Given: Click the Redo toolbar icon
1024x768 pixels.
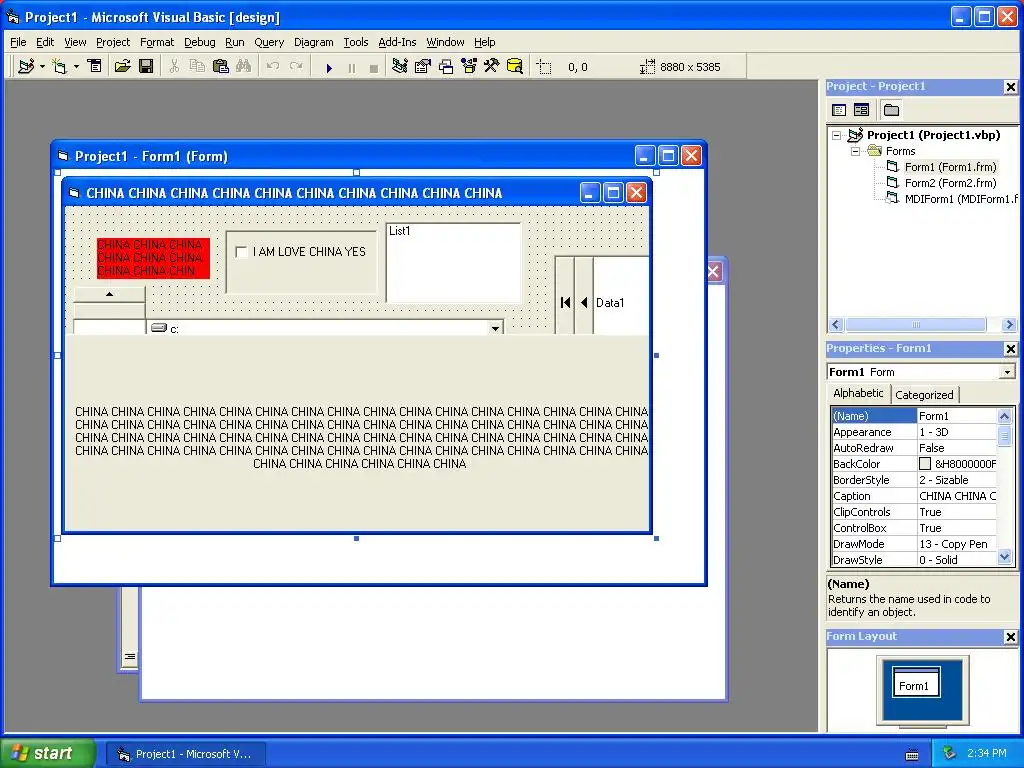Looking at the screenshot, I should (296, 66).
